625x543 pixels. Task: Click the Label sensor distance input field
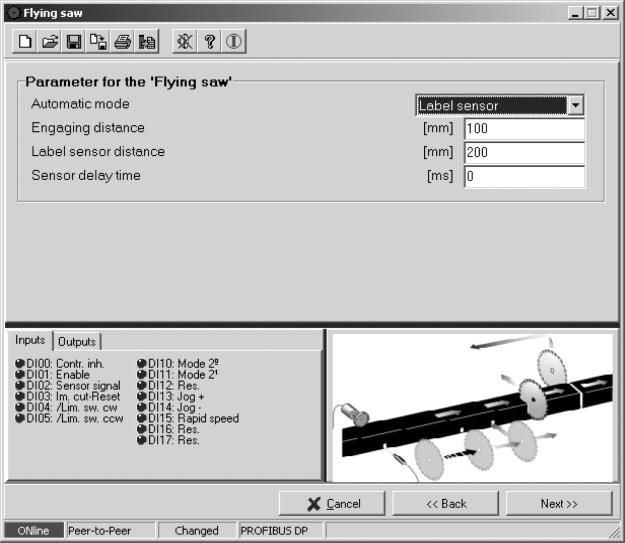tap(525, 153)
